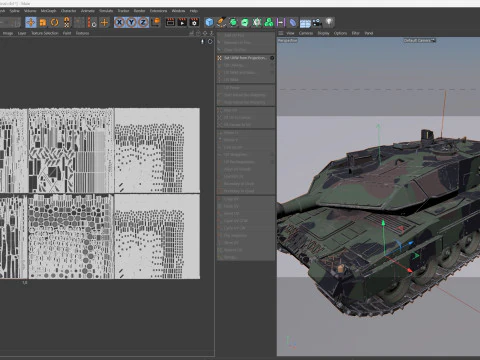Toggle the Z axis lock
480x360 pixels.
coord(143,23)
